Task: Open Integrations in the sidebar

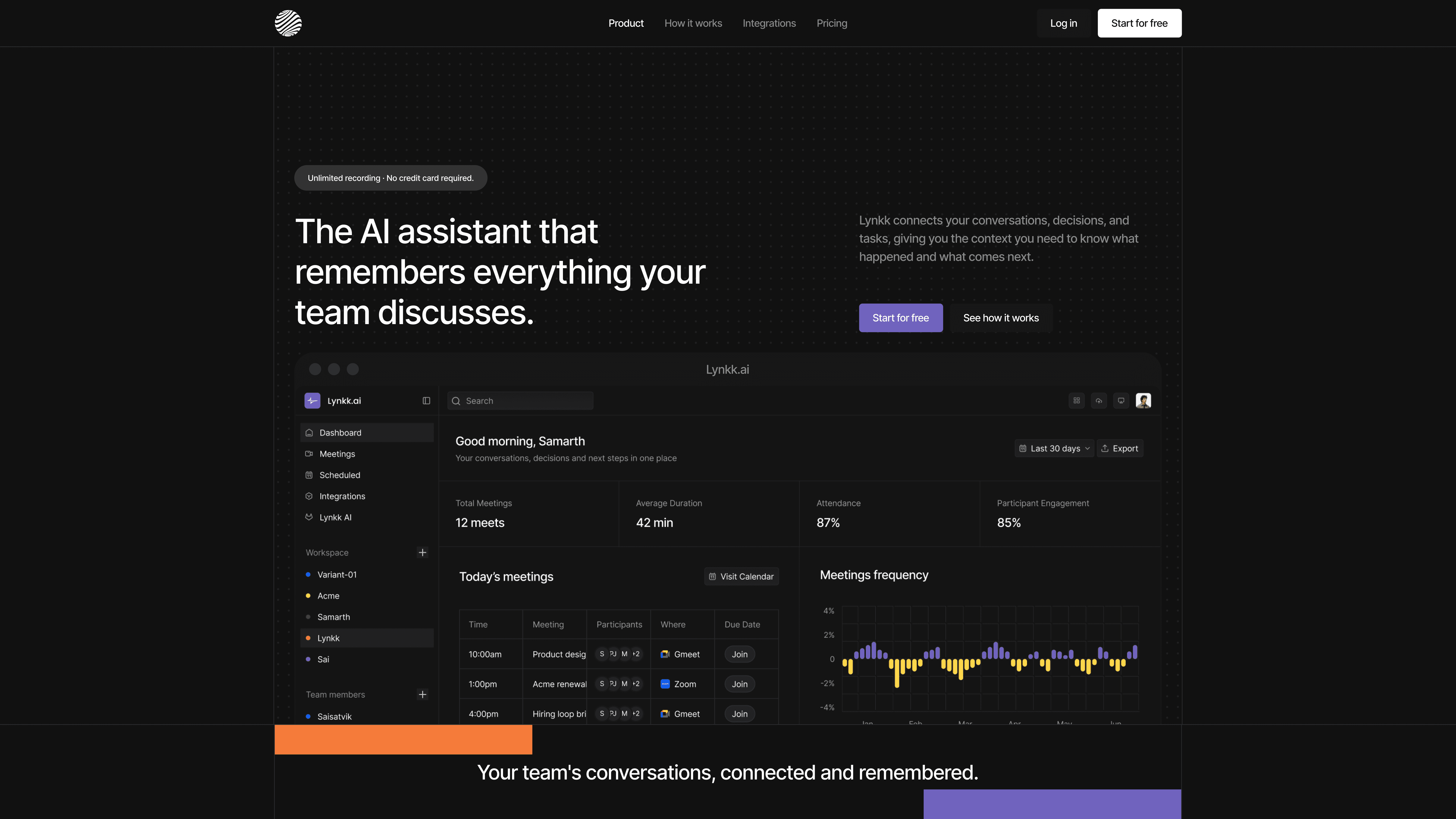Action: pos(367,496)
